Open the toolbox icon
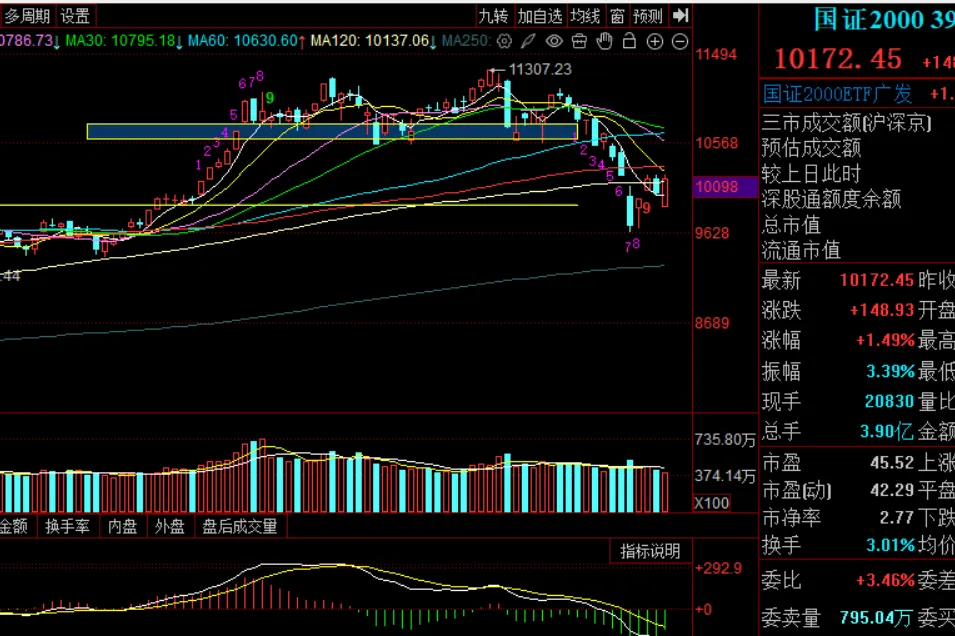 tap(579, 41)
